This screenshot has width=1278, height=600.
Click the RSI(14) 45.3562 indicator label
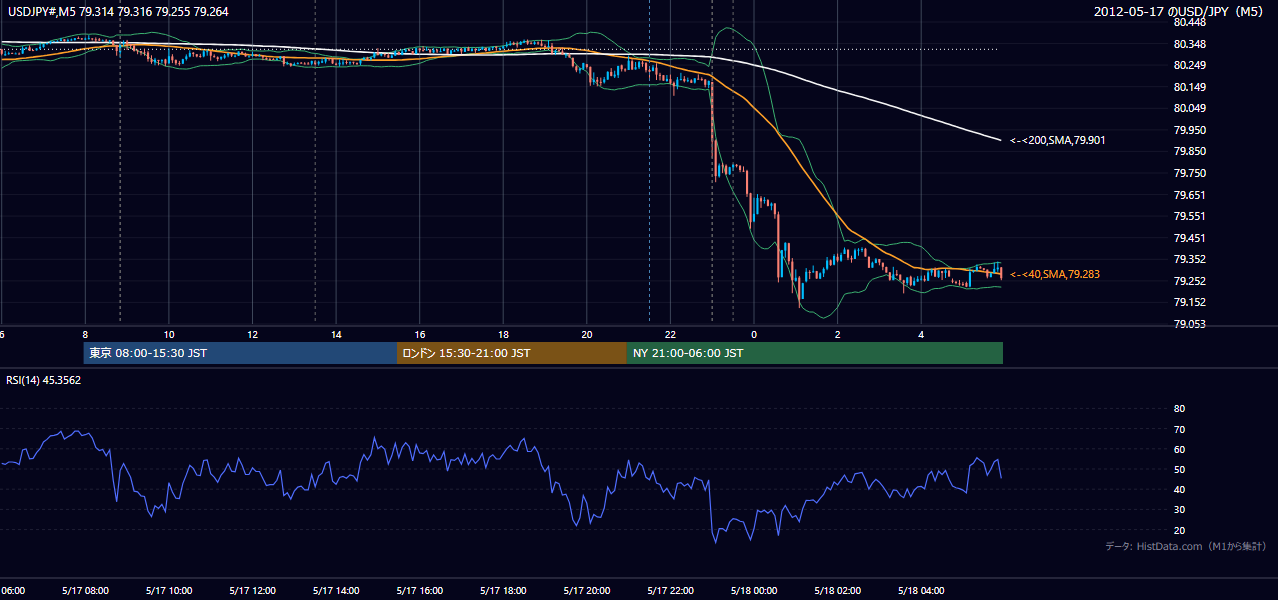coord(44,380)
